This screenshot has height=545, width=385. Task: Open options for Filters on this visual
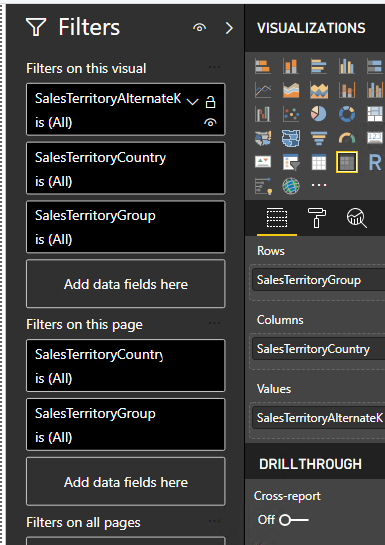pyautogui.click(x=214, y=67)
